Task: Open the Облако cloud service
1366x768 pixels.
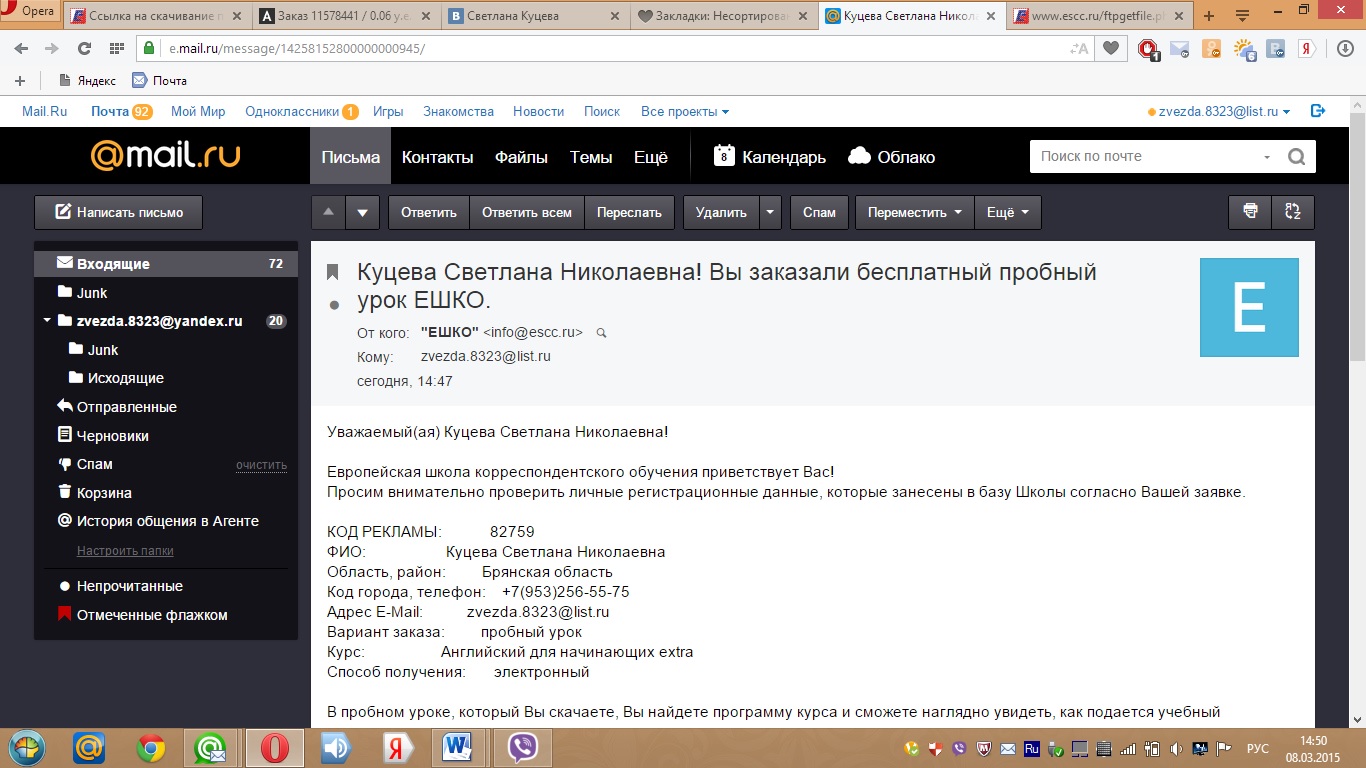Action: (891, 157)
